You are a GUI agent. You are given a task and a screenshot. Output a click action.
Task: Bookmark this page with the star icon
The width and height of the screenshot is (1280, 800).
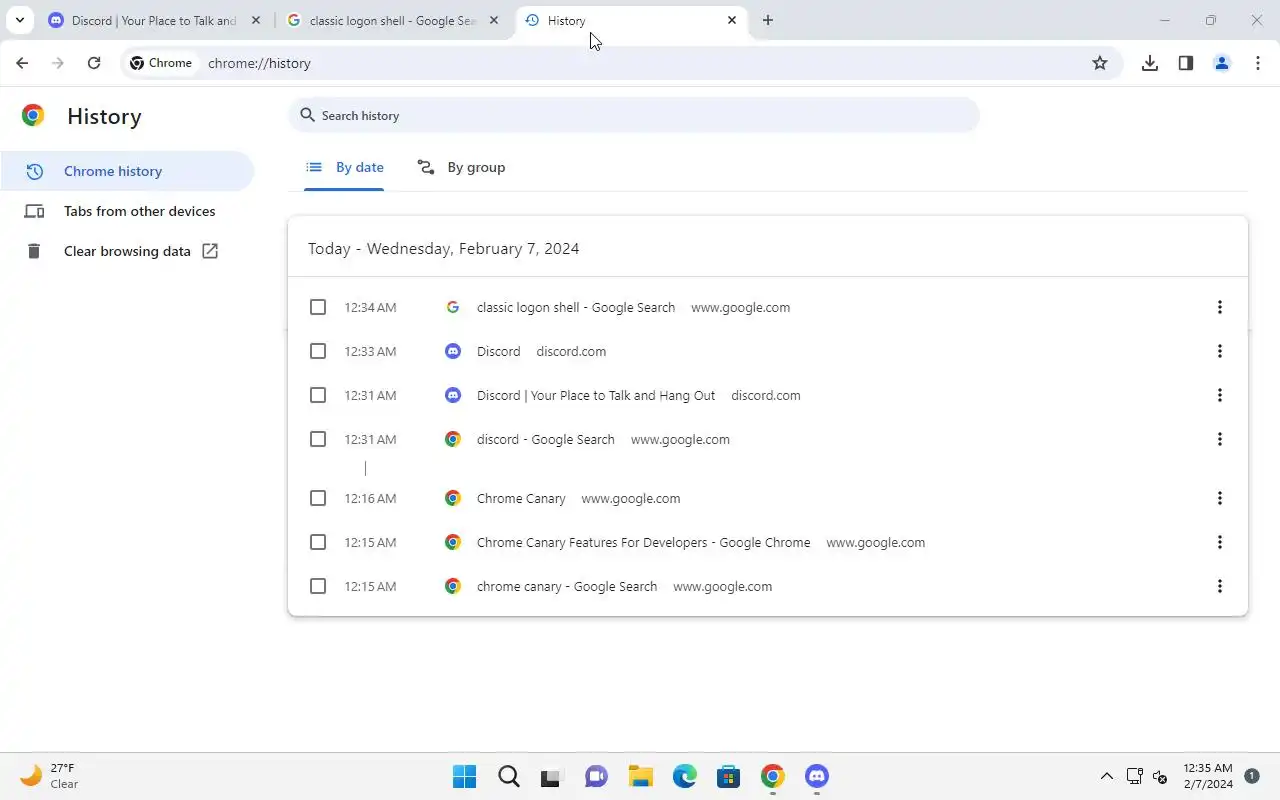1100,63
